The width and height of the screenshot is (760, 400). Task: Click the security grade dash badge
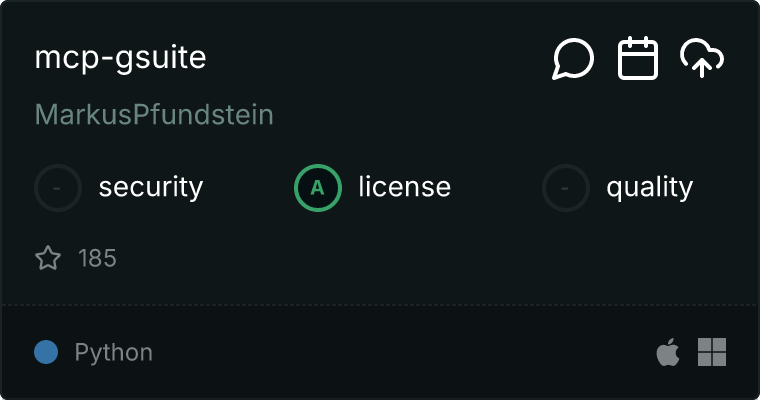pyautogui.click(x=58, y=187)
